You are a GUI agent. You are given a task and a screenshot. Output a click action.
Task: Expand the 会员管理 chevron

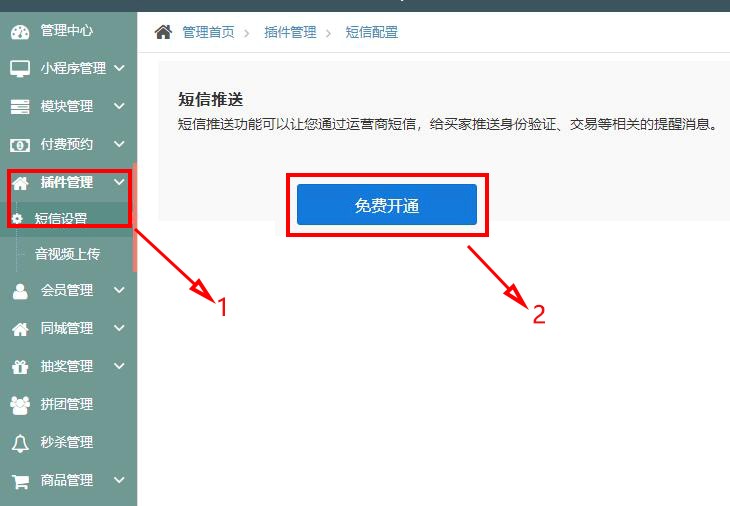(119, 290)
